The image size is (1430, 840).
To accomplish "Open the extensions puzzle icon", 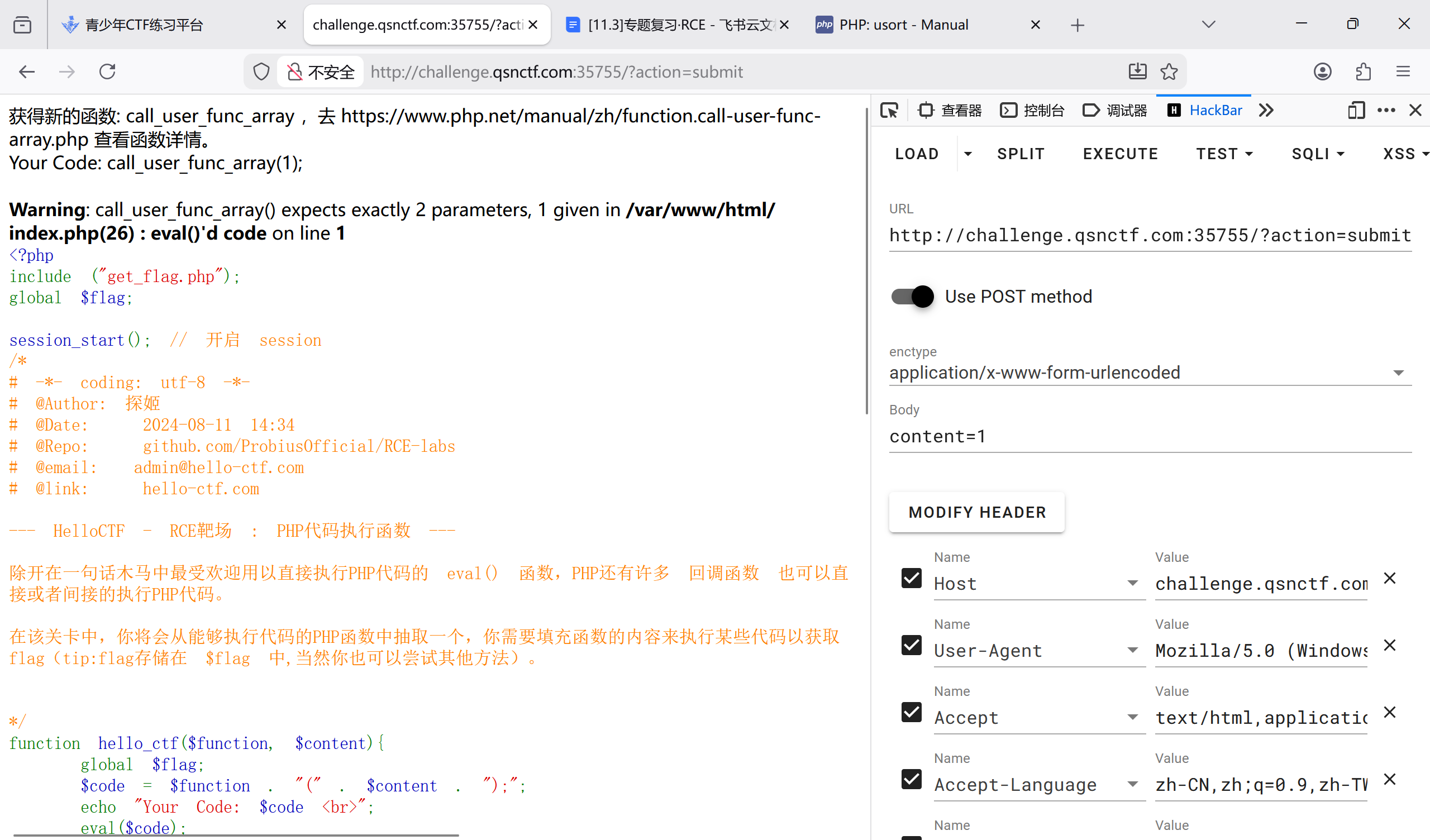I will [x=1363, y=71].
